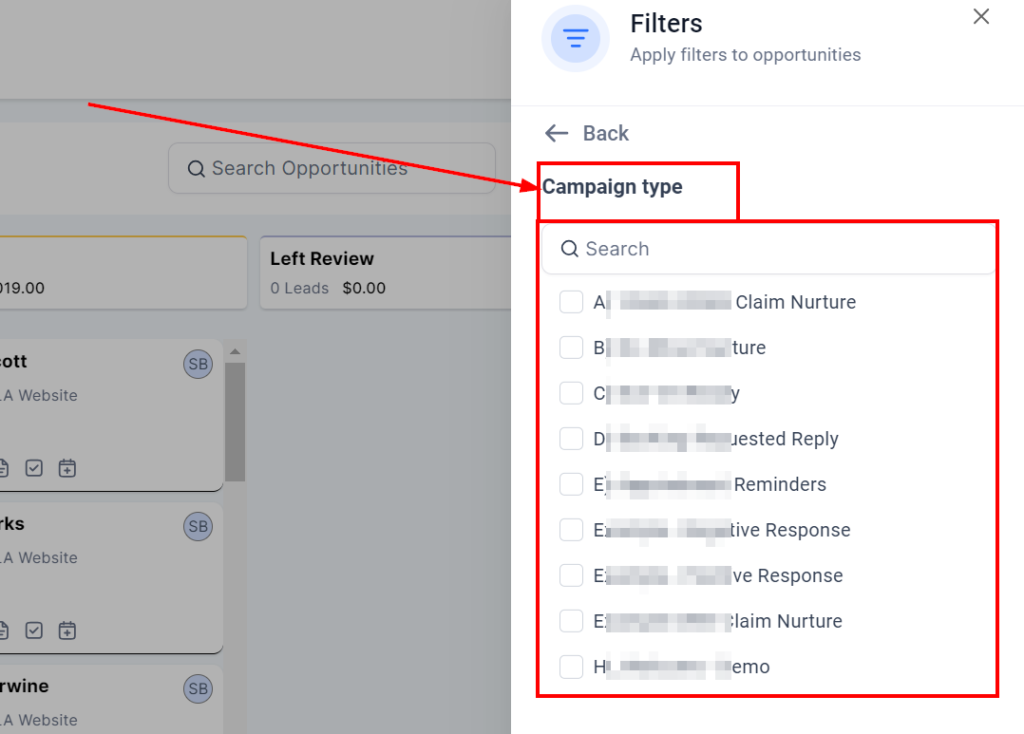Close the Filters side panel
This screenshot has width=1024, height=734.
(x=981, y=17)
